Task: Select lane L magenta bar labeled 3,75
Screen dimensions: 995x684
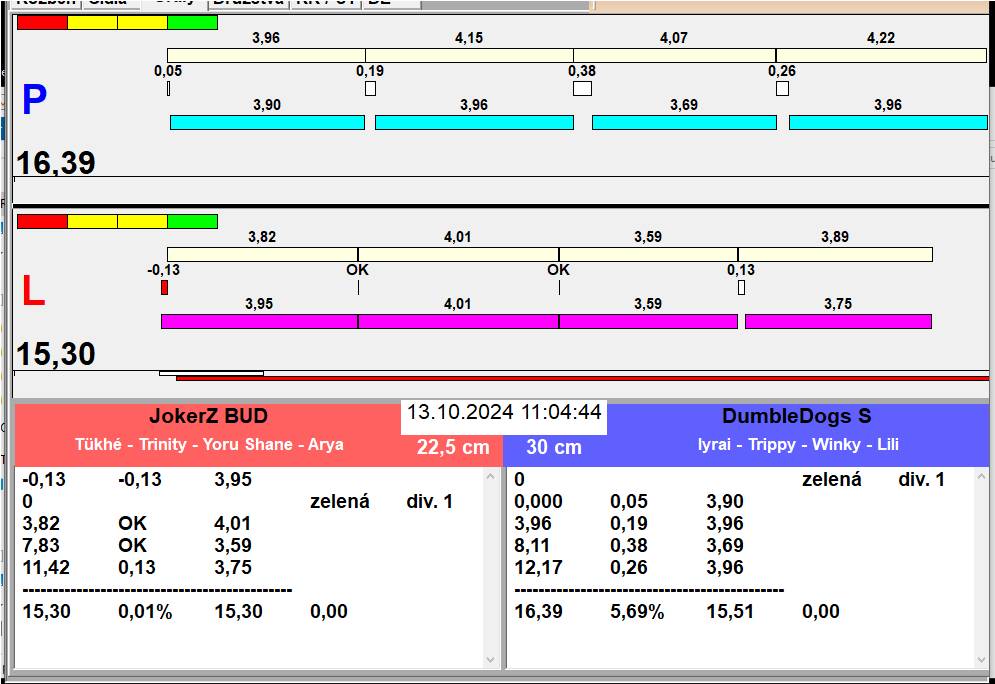Action: 838,321
